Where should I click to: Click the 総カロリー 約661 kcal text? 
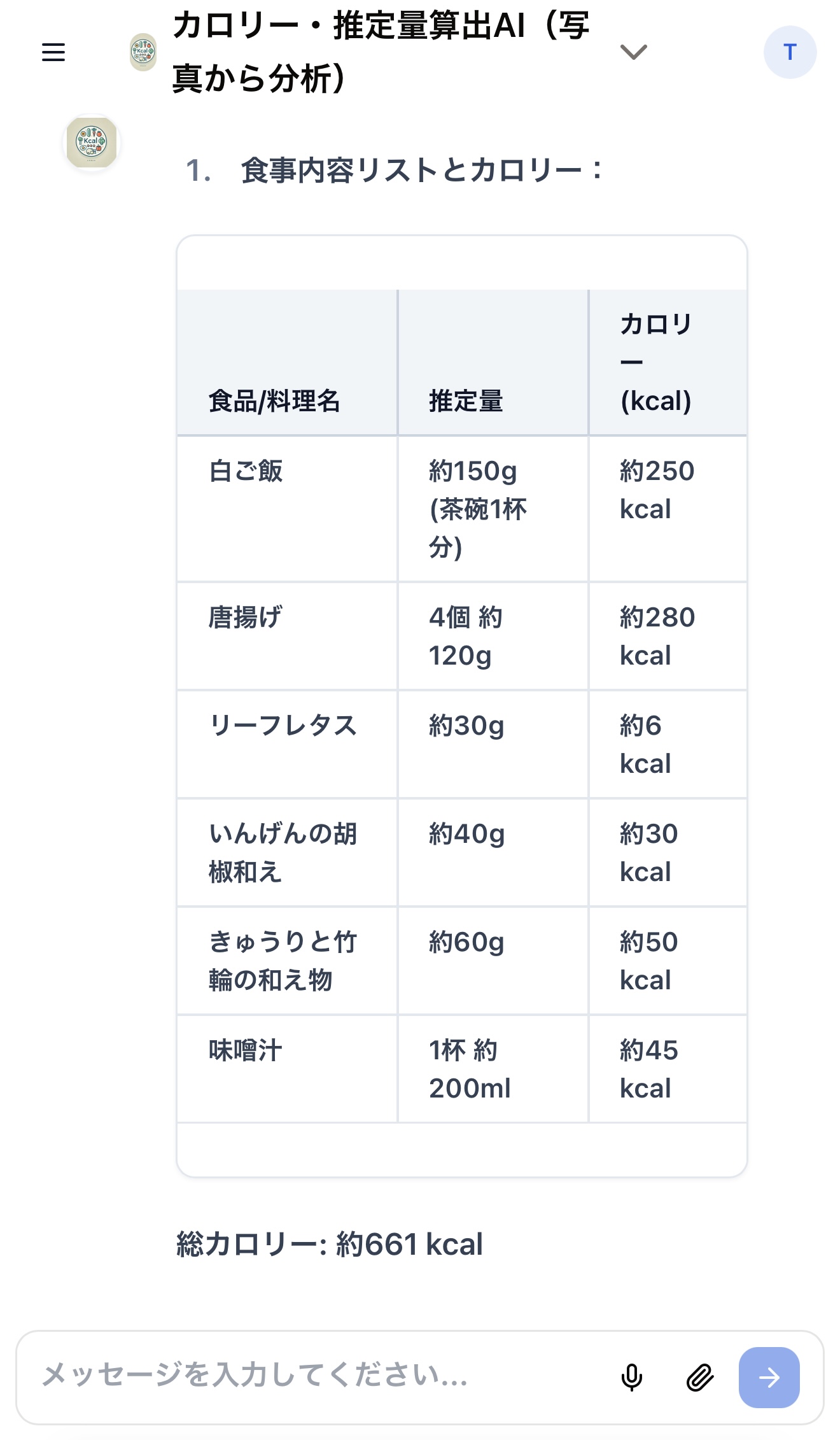pos(330,1245)
